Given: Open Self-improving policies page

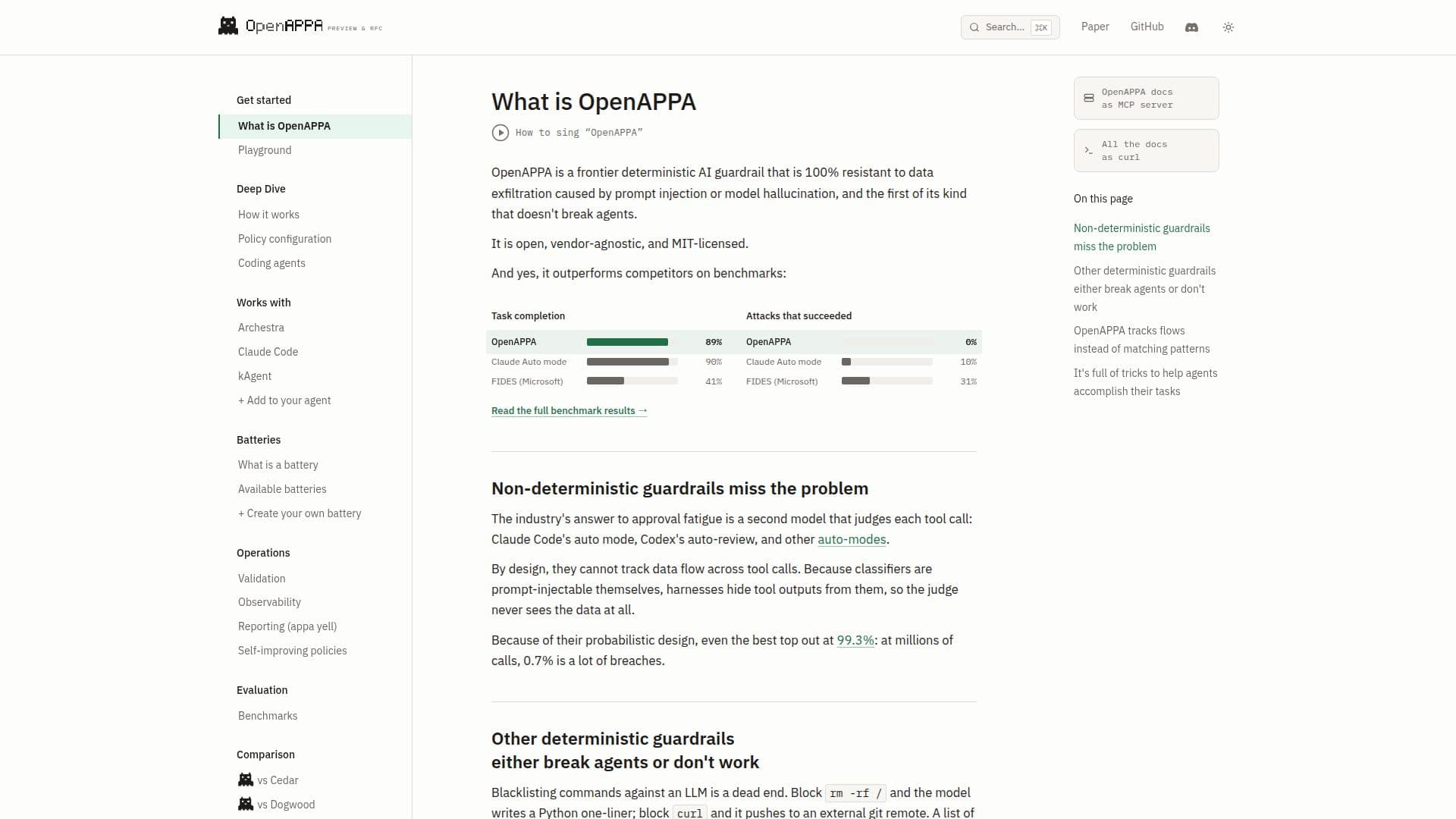Looking at the screenshot, I should pyautogui.click(x=292, y=651).
